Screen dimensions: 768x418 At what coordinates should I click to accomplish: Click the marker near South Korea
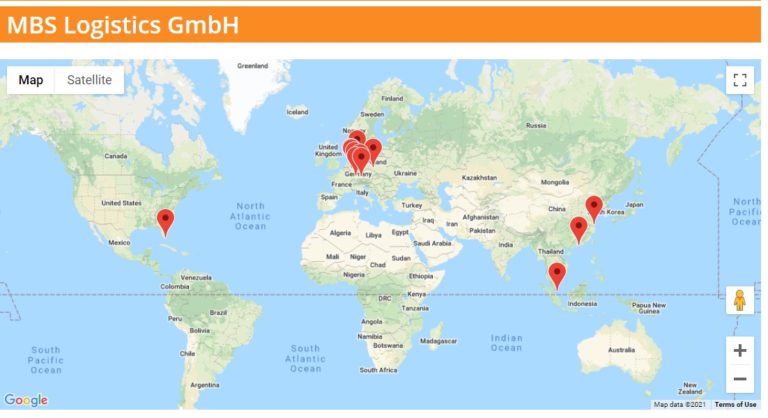pos(594,209)
